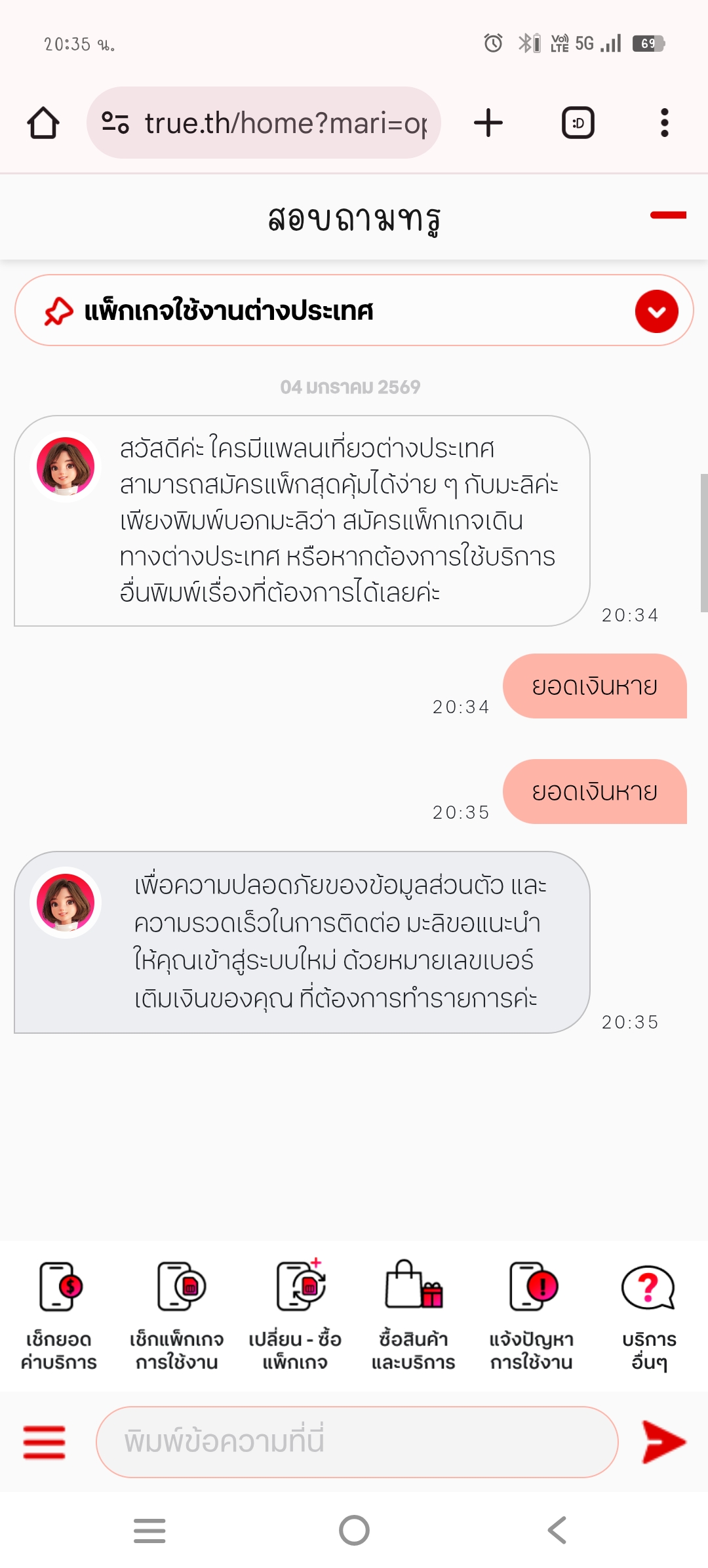Screen dimensions: 708x1568
Task: Tap Android recent apps navigation button
Action: 149,1531
